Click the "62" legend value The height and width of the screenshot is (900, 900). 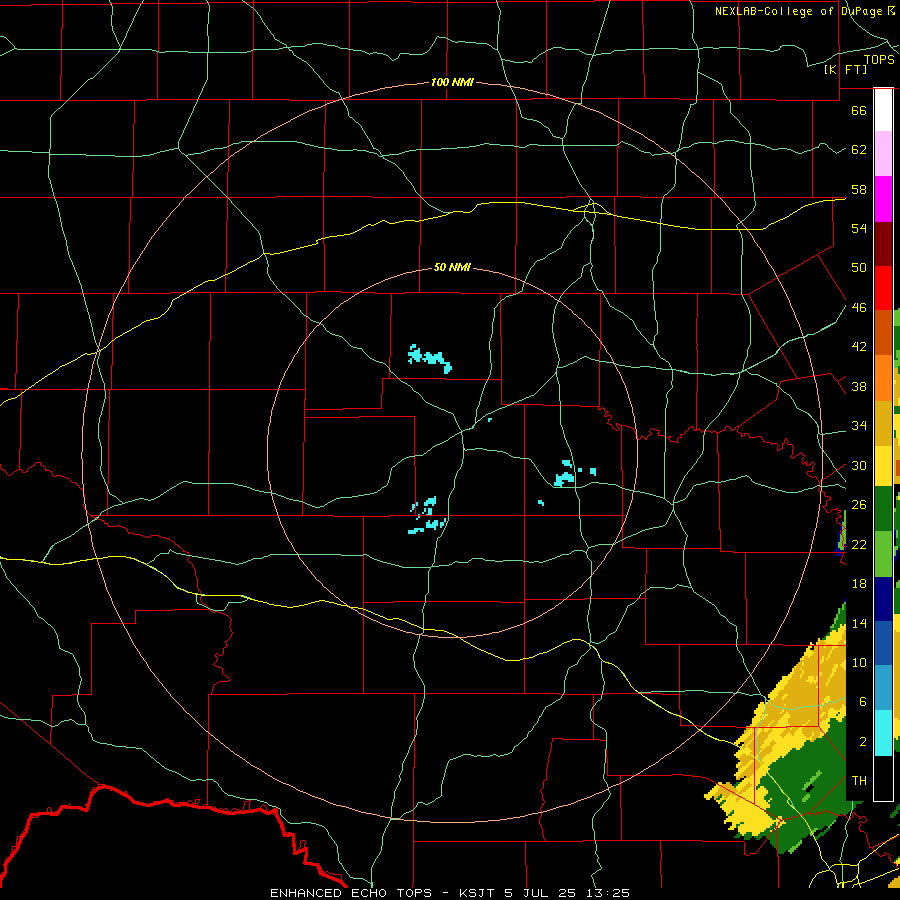click(859, 150)
